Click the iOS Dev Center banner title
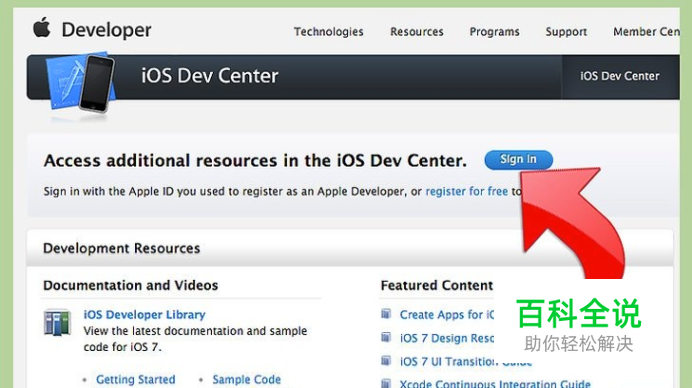Viewport: 692px width, 388px height. tap(210, 76)
